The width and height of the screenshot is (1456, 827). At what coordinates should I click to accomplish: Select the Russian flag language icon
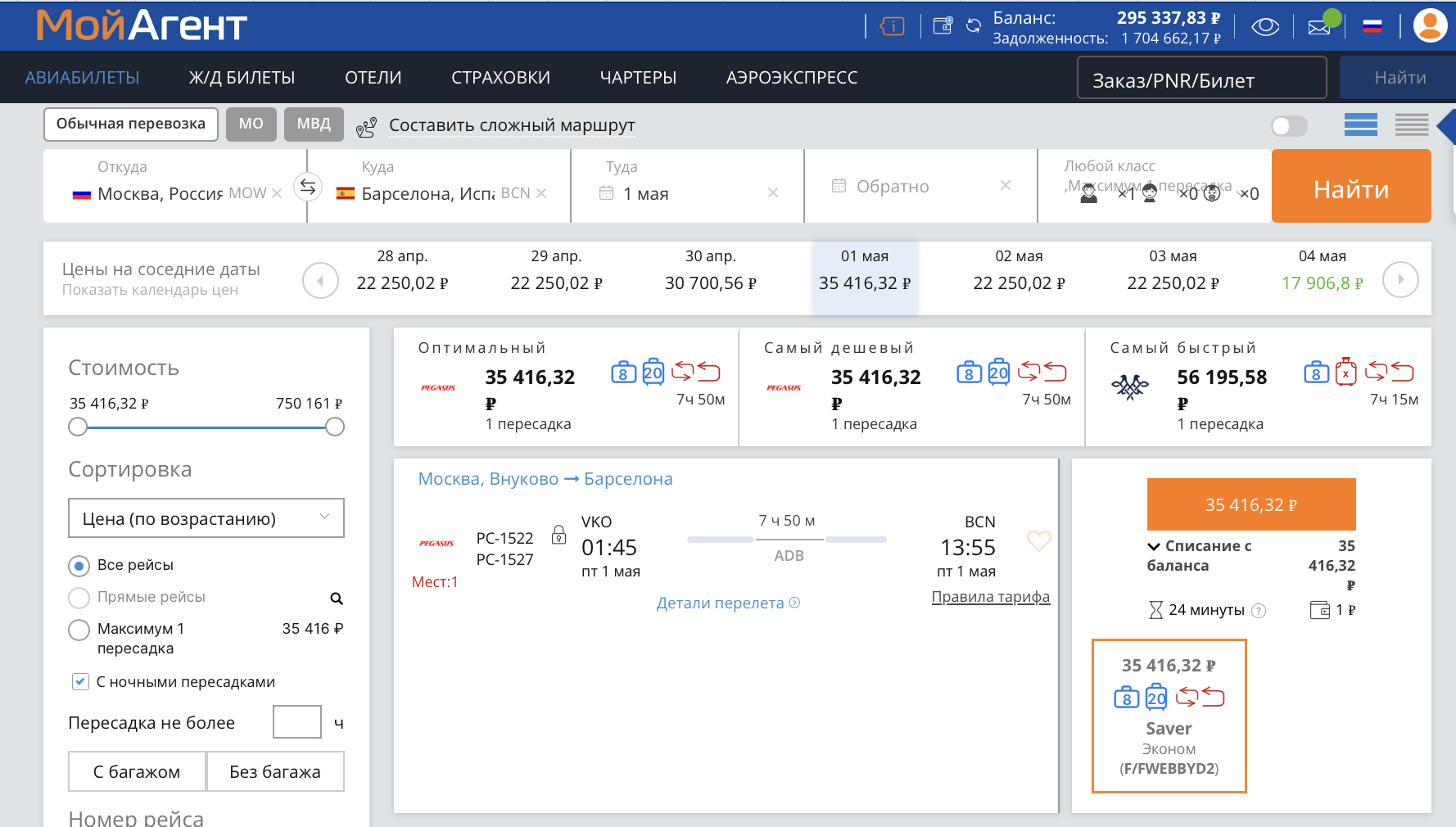pyautogui.click(x=1372, y=27)
